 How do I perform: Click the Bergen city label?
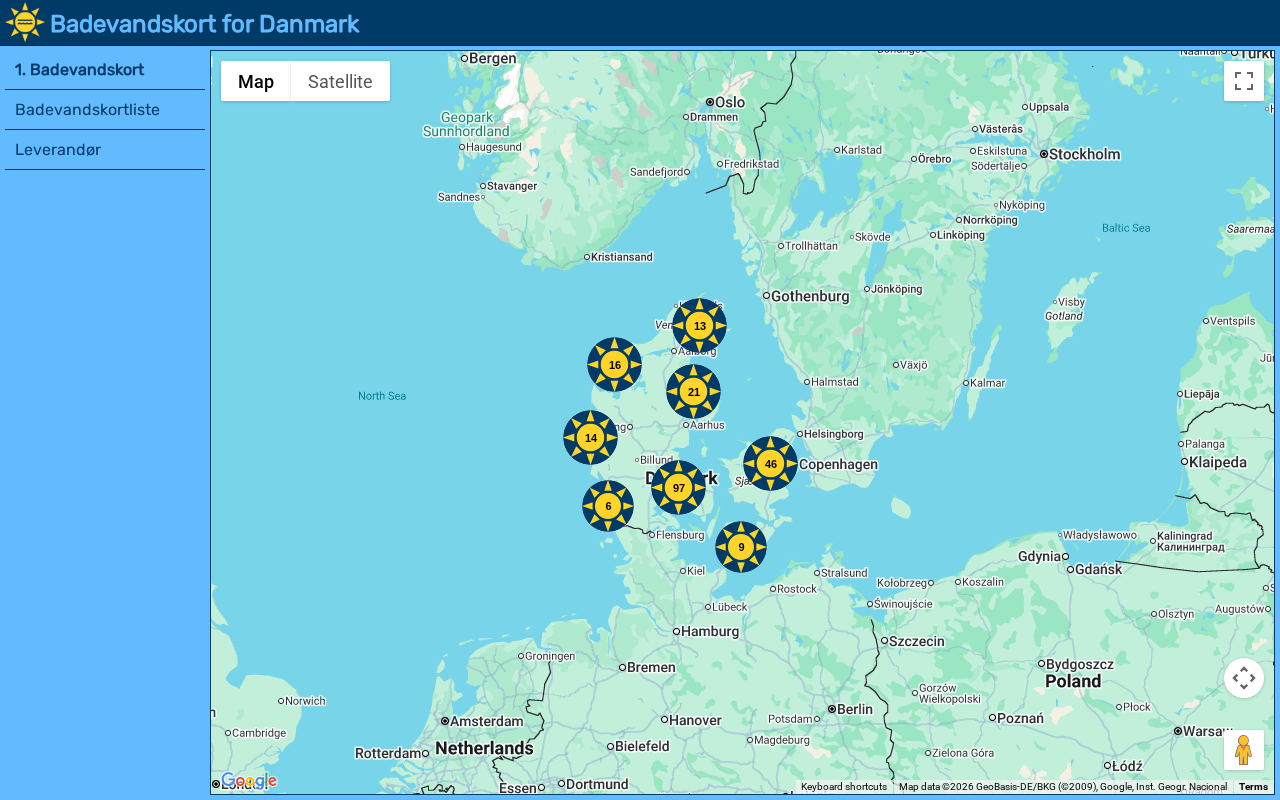click(493, 58)
